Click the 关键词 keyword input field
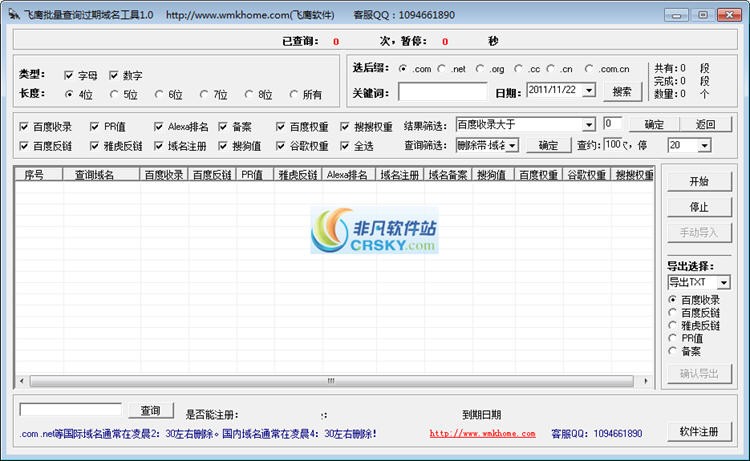Image resolution: width=750 pixels, height=461 pixels. click(442, 92)
